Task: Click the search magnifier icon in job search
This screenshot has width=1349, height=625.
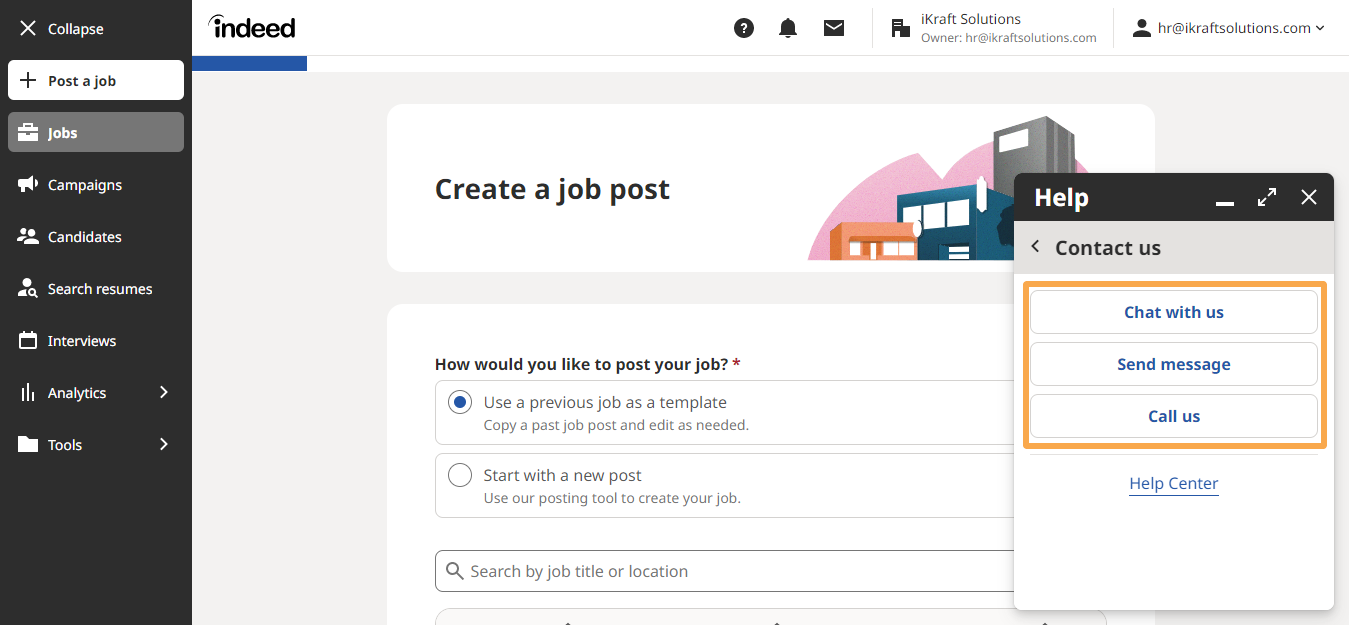Action: tap(454, 571)
